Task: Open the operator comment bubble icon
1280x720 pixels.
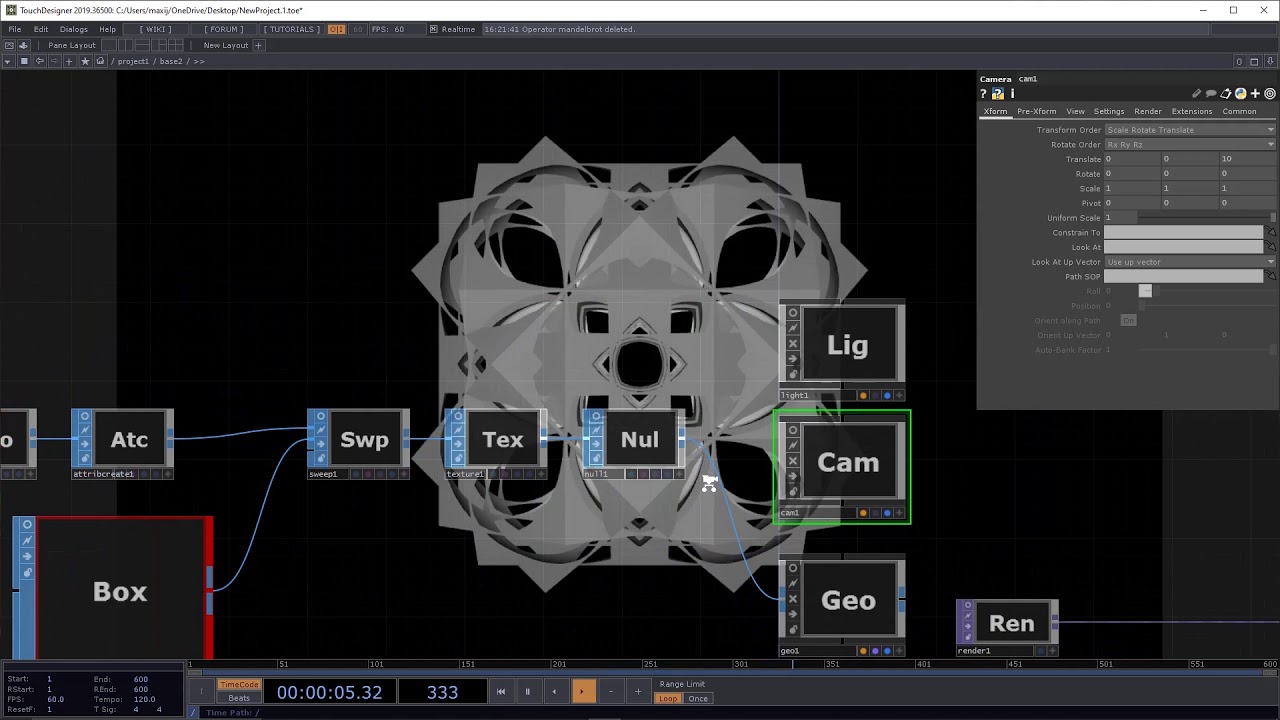Action: tap(1211, 94)
